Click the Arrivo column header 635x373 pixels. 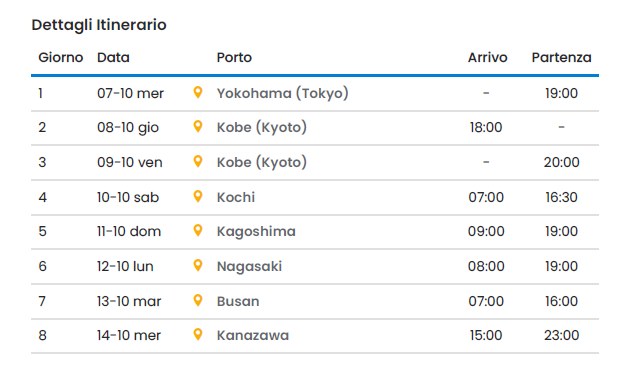[487, 58]
